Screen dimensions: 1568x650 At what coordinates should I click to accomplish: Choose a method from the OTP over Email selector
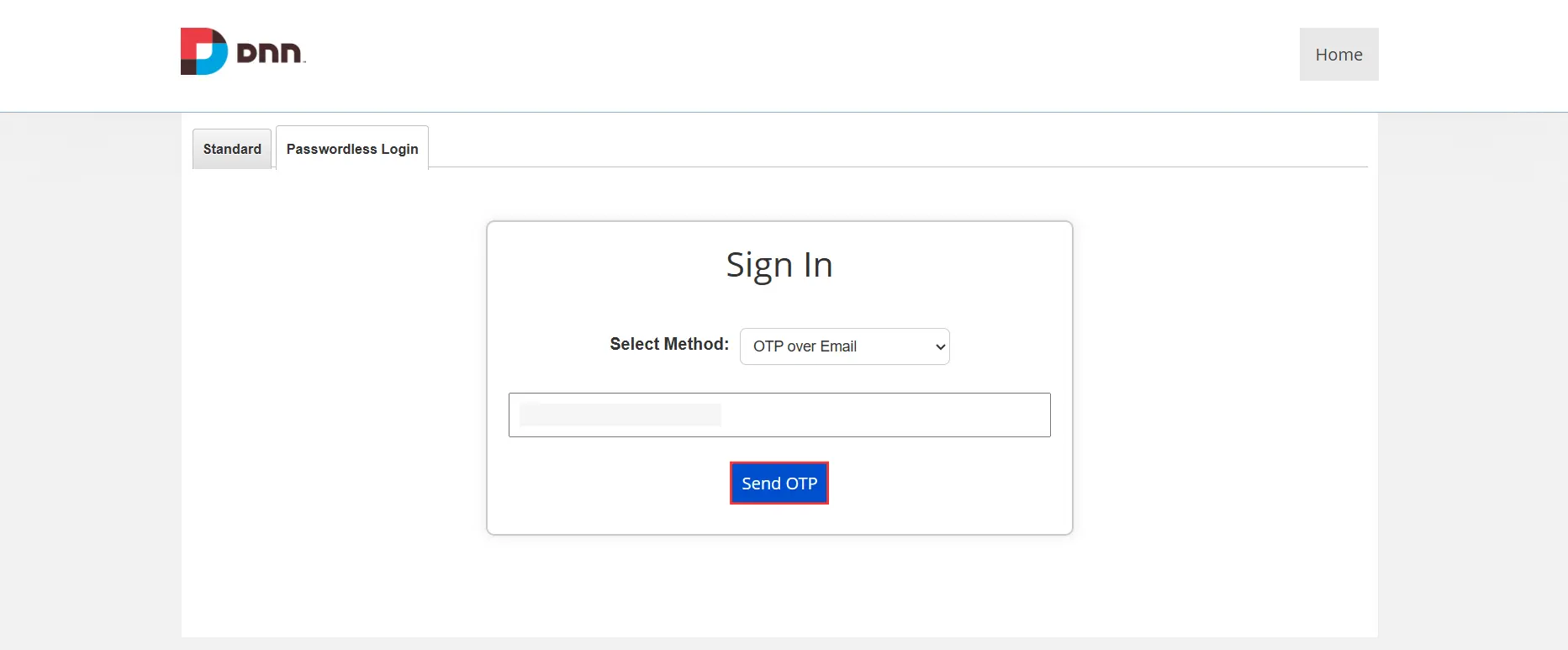coord(844,346)
